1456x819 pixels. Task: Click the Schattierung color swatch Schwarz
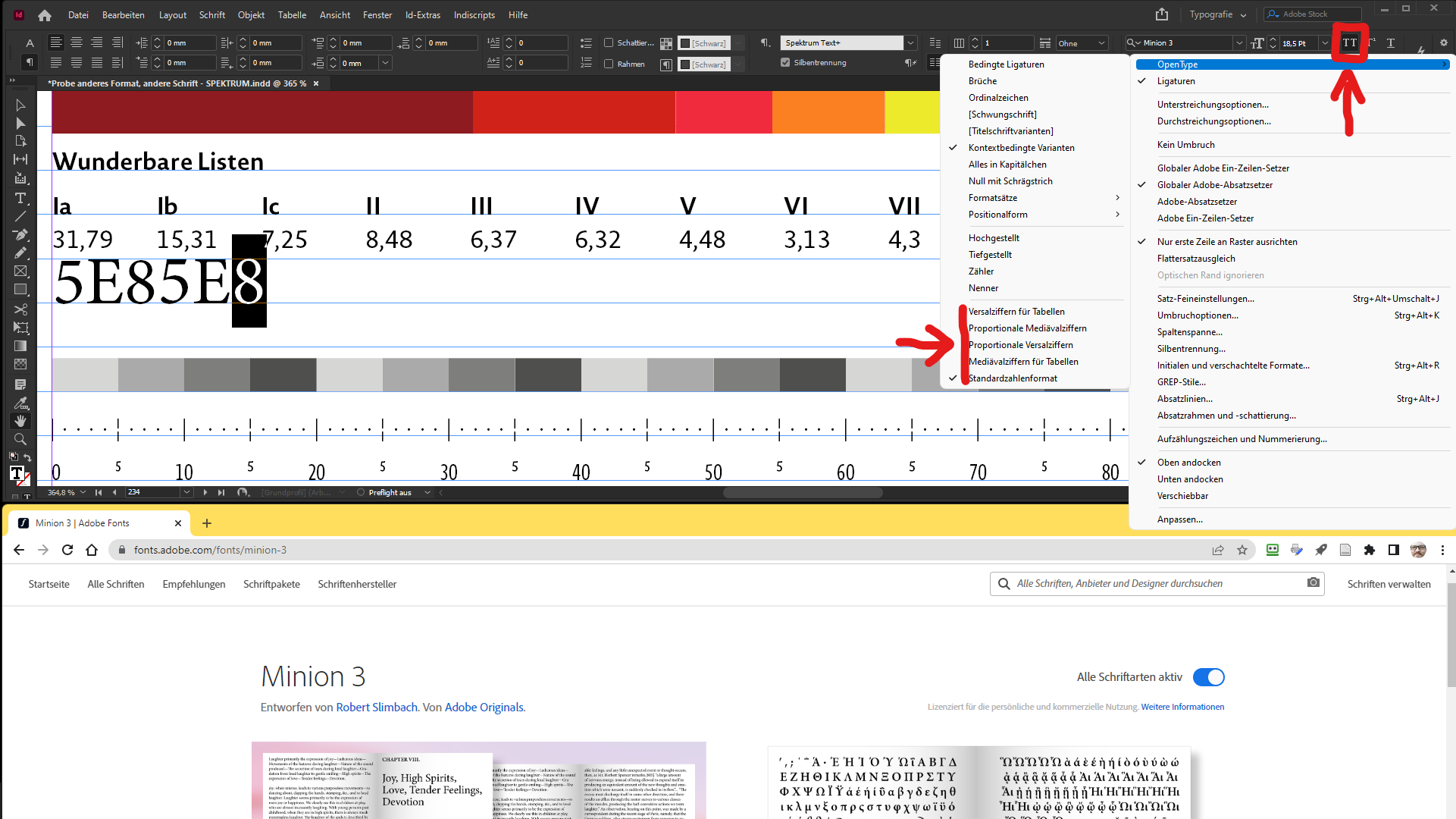pos(704,43)
